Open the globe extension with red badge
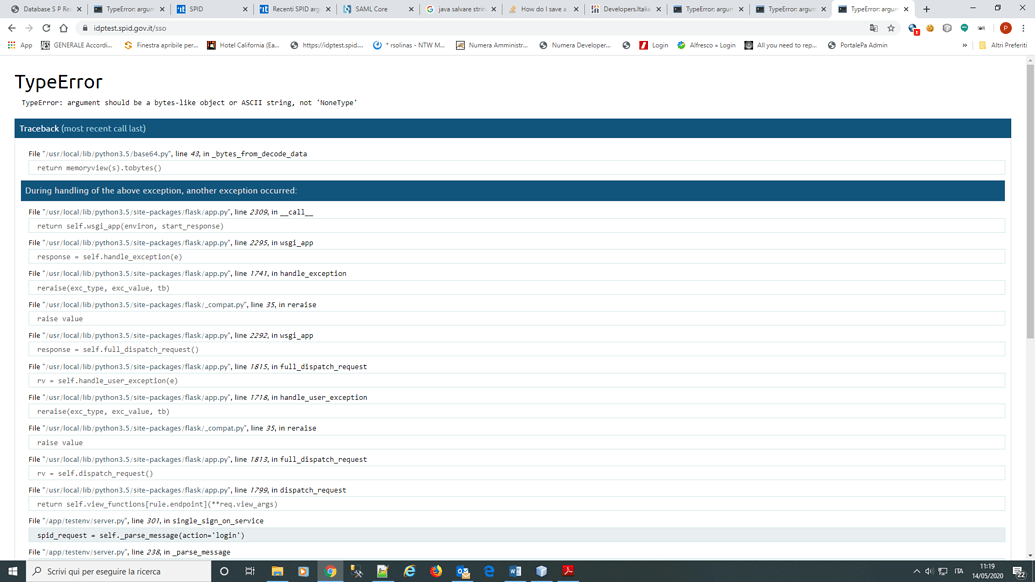This screenshot has height=582, width=1035. coord(914,28)
